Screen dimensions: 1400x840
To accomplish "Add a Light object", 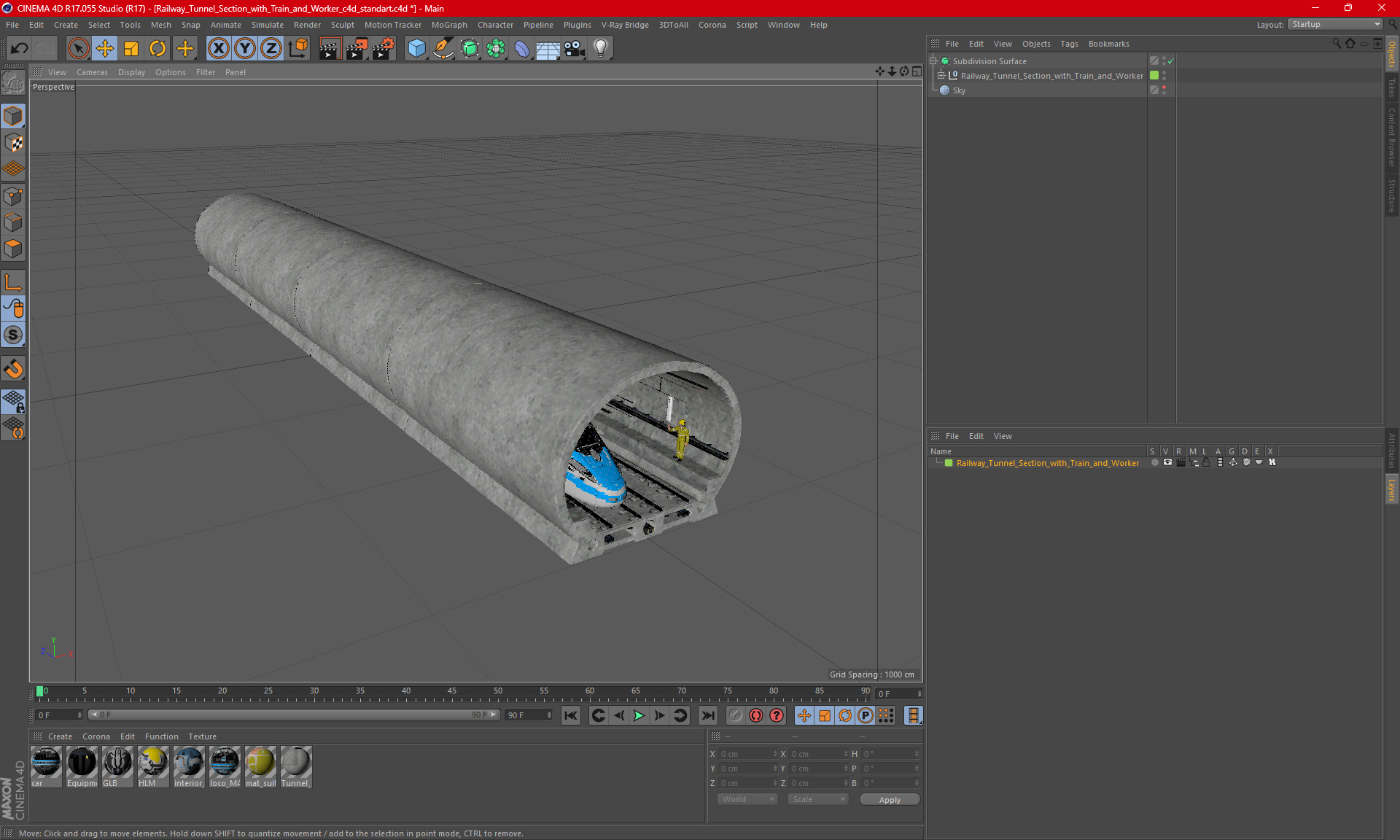I will pyautogui.click(x=601, y=49).
